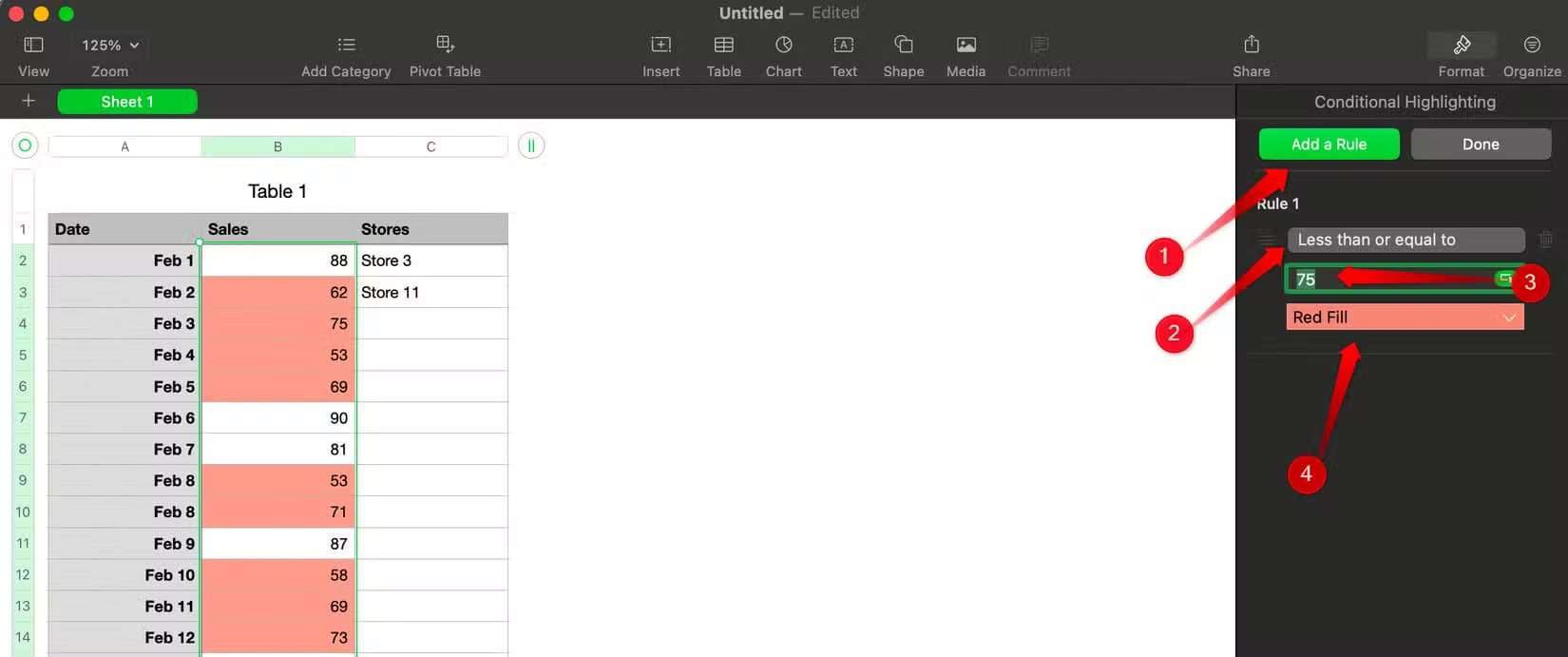
Task: Click the Add a Rule button
Action: (1329, 145)
